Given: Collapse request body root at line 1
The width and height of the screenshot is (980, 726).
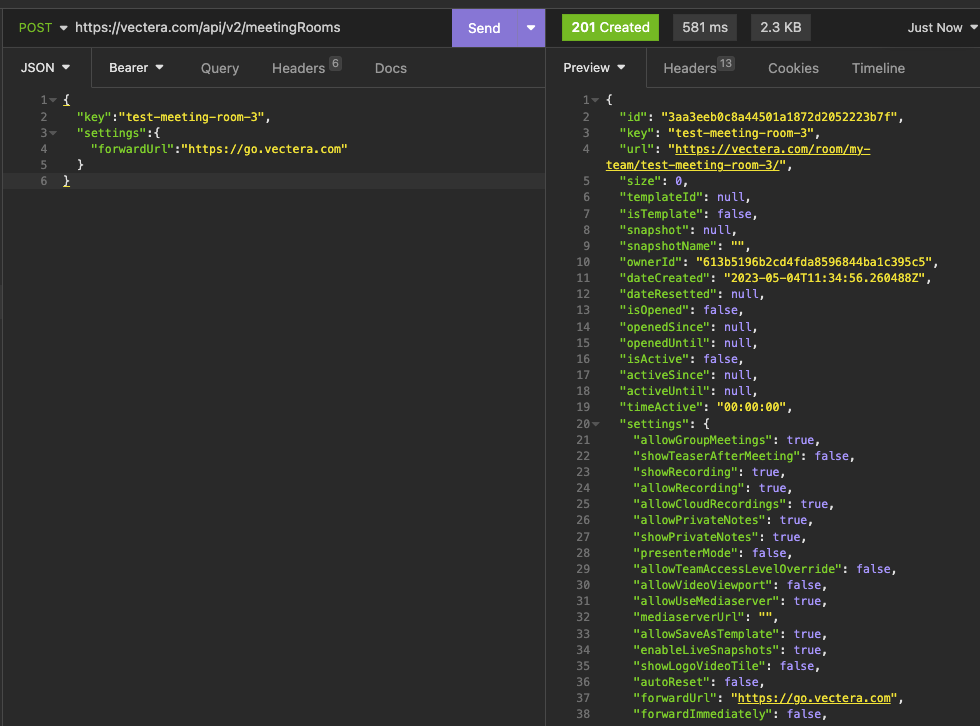Looking at the screenshot, I should [53, 100].
